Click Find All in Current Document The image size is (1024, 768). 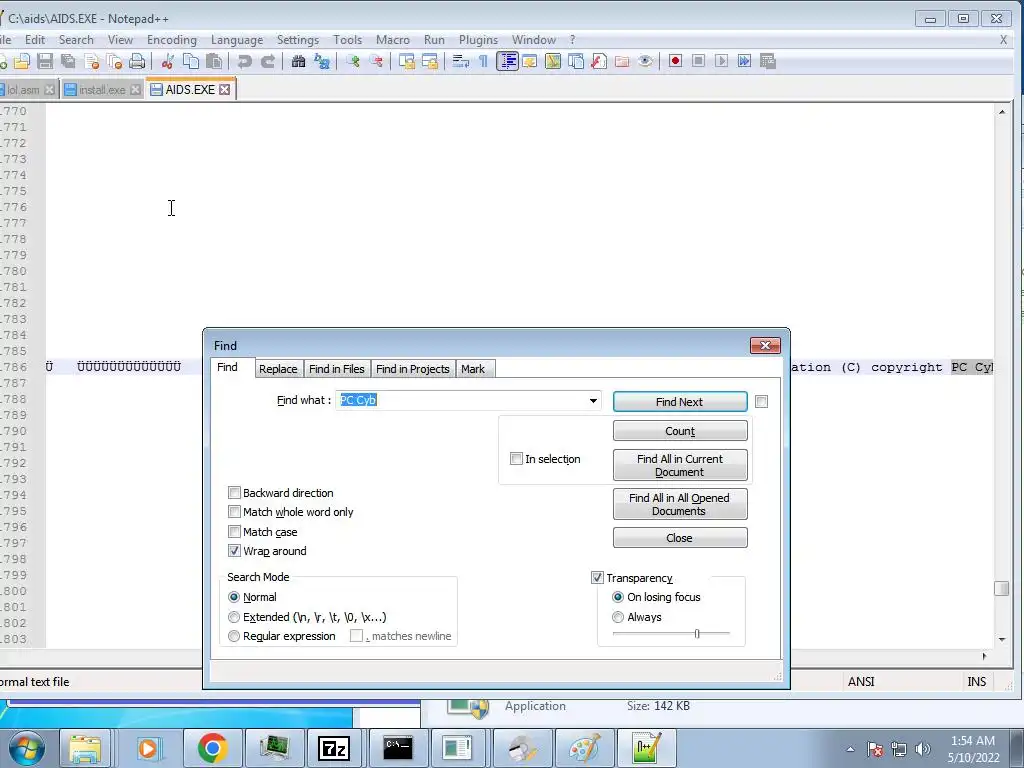point(680,465)
